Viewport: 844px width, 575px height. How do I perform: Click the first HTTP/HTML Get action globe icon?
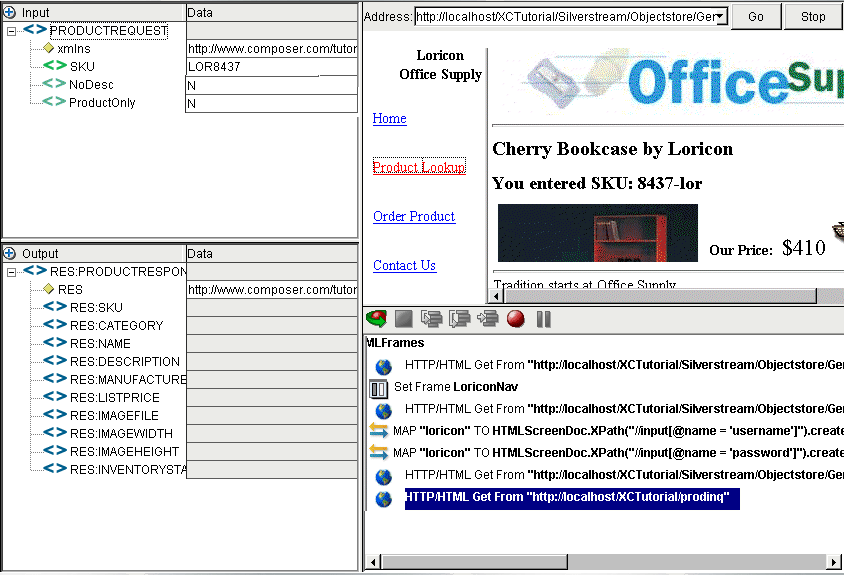pos(384,367)
